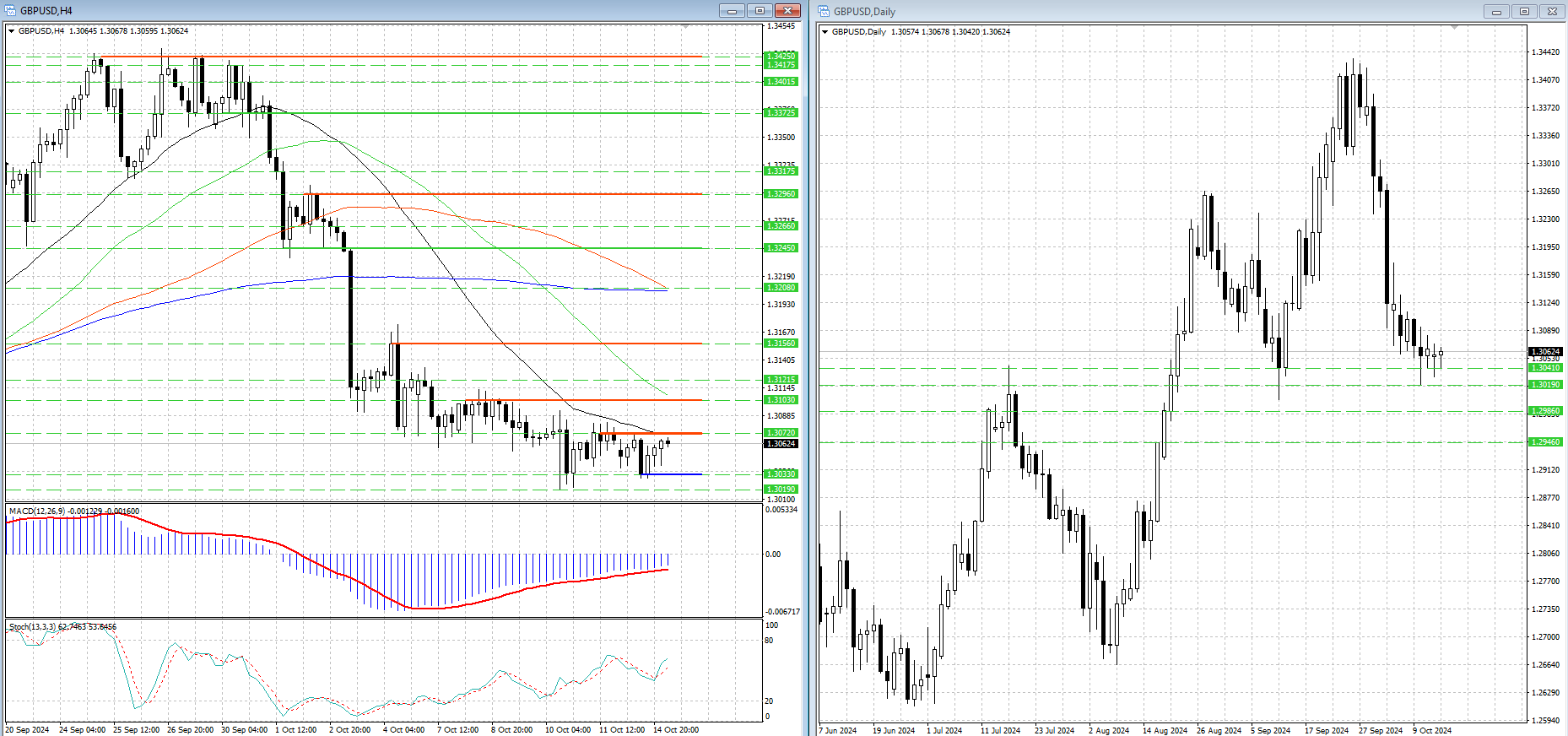The width and height of the screenshot is (1568, 736).
Task: Click the 7 Oct 12:00 time label
Action: pos(457,730)
